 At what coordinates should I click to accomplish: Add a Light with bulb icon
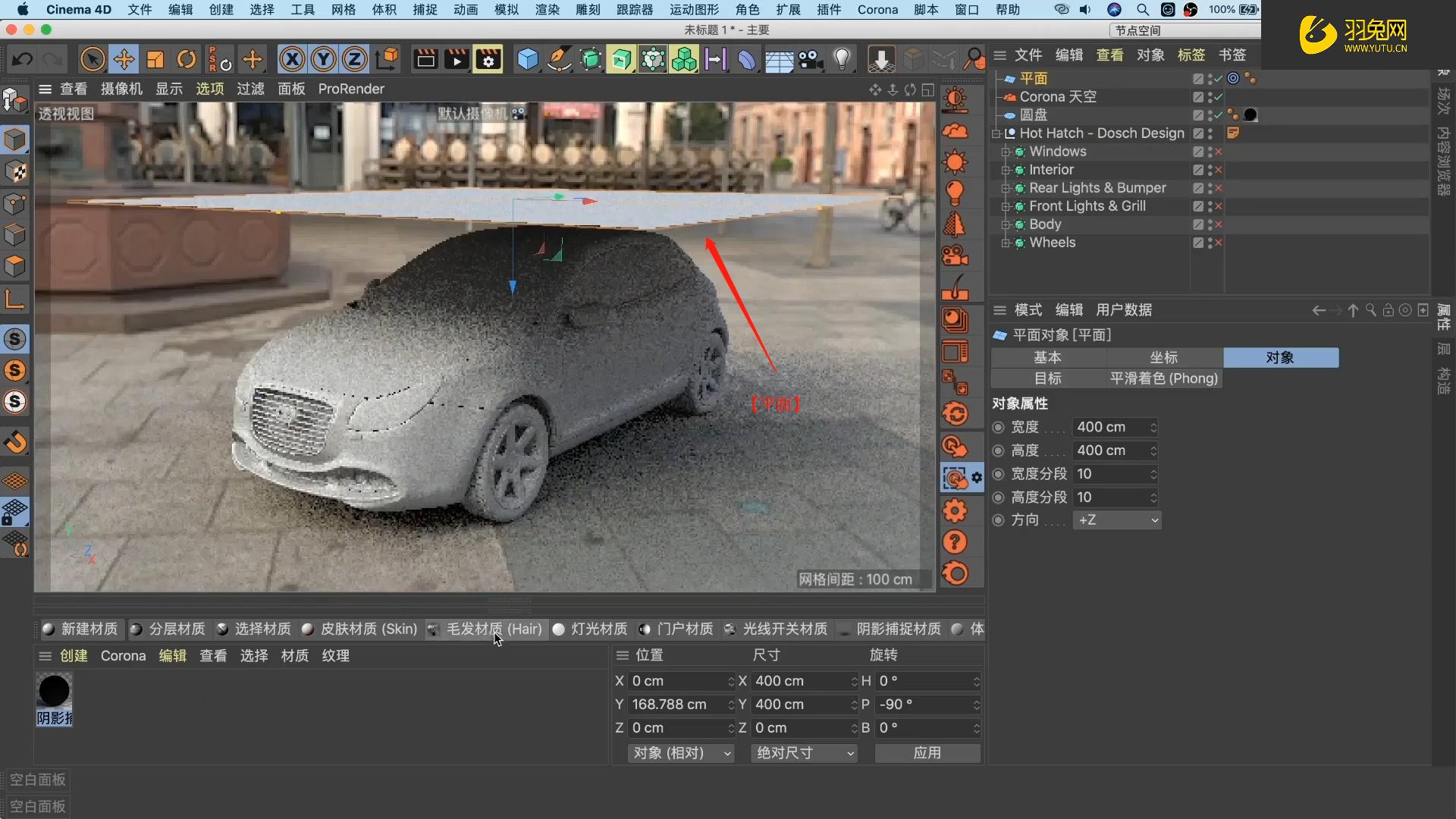point(841,59)
